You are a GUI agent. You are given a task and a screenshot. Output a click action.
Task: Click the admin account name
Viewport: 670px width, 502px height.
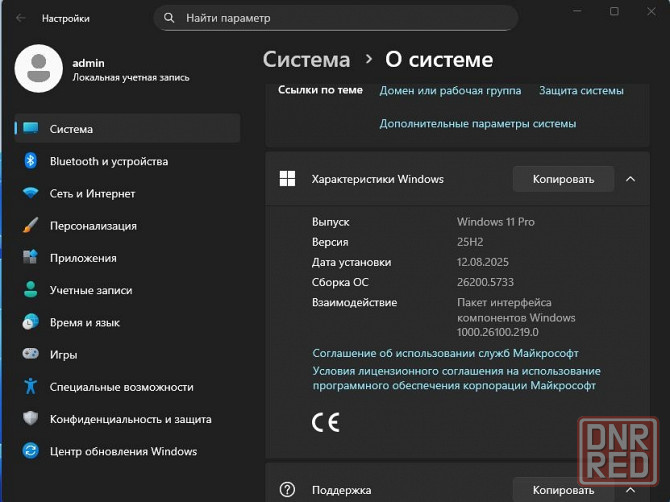tap(88, 63)
